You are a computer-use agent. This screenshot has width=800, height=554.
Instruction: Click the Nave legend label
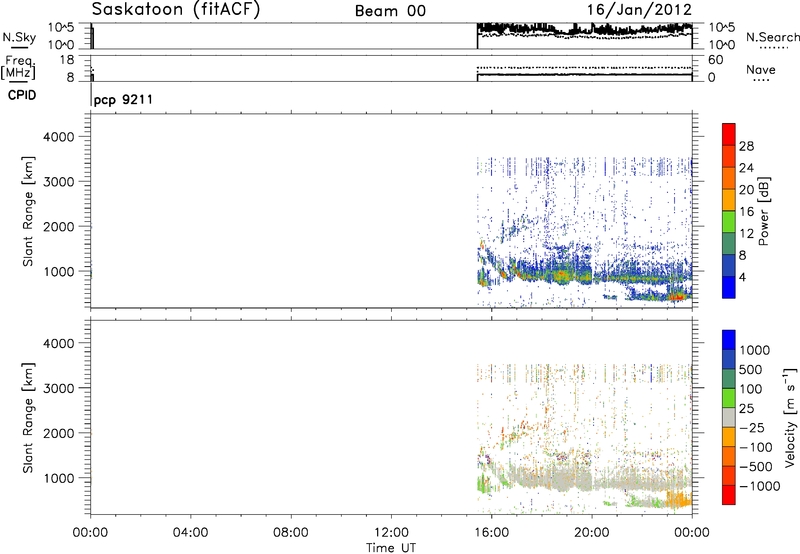coord(760,69)
